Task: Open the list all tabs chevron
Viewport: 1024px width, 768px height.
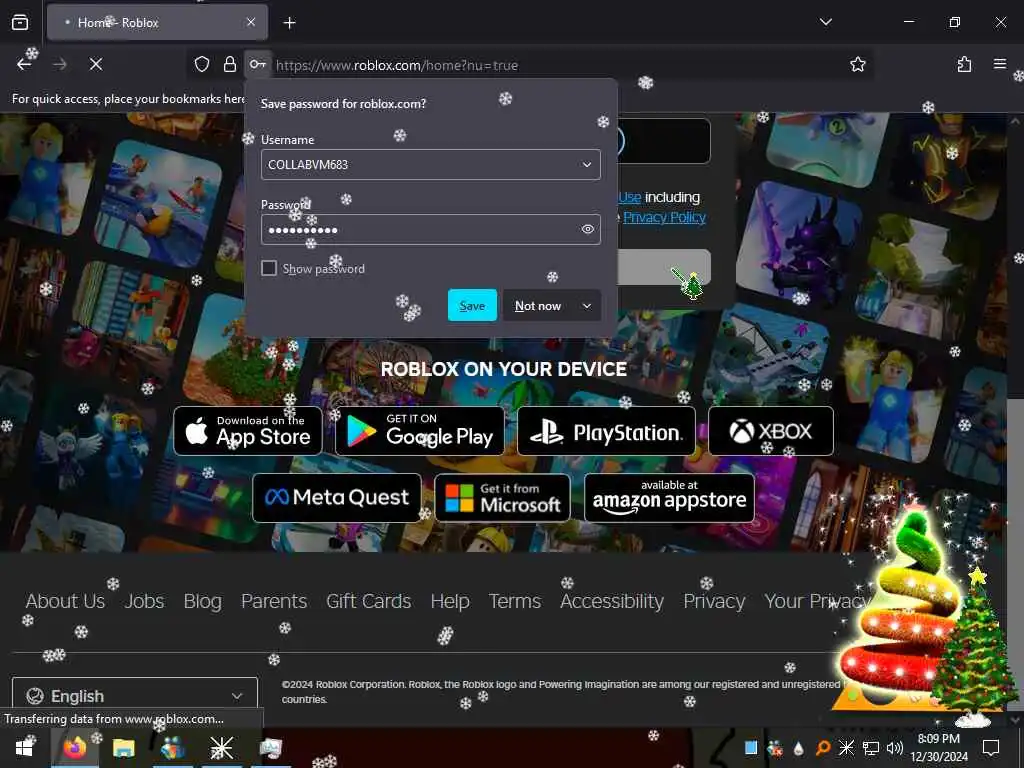Action: tap(825, 22)
